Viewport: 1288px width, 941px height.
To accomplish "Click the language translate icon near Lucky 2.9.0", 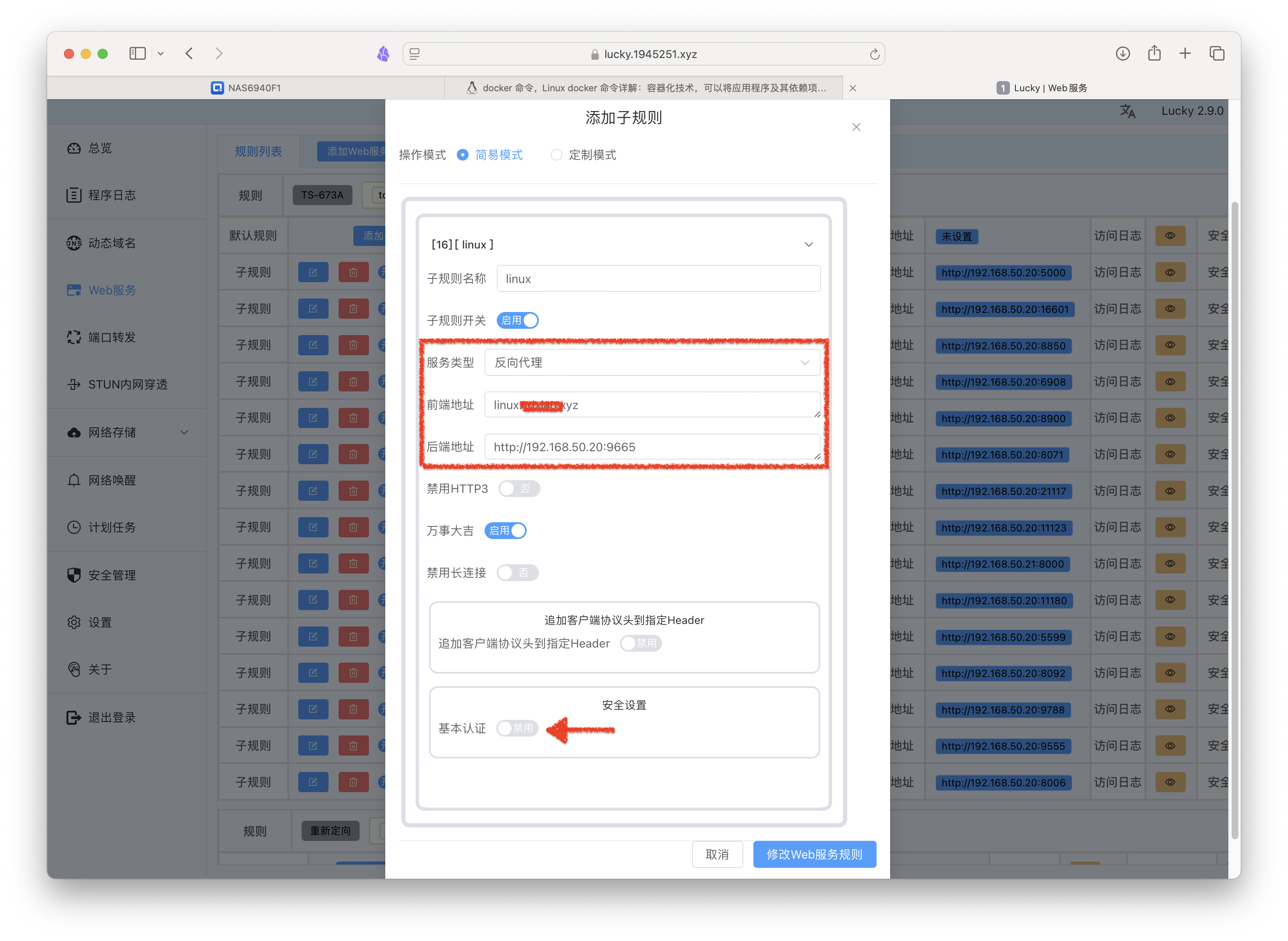I will tap(1127, 111).
